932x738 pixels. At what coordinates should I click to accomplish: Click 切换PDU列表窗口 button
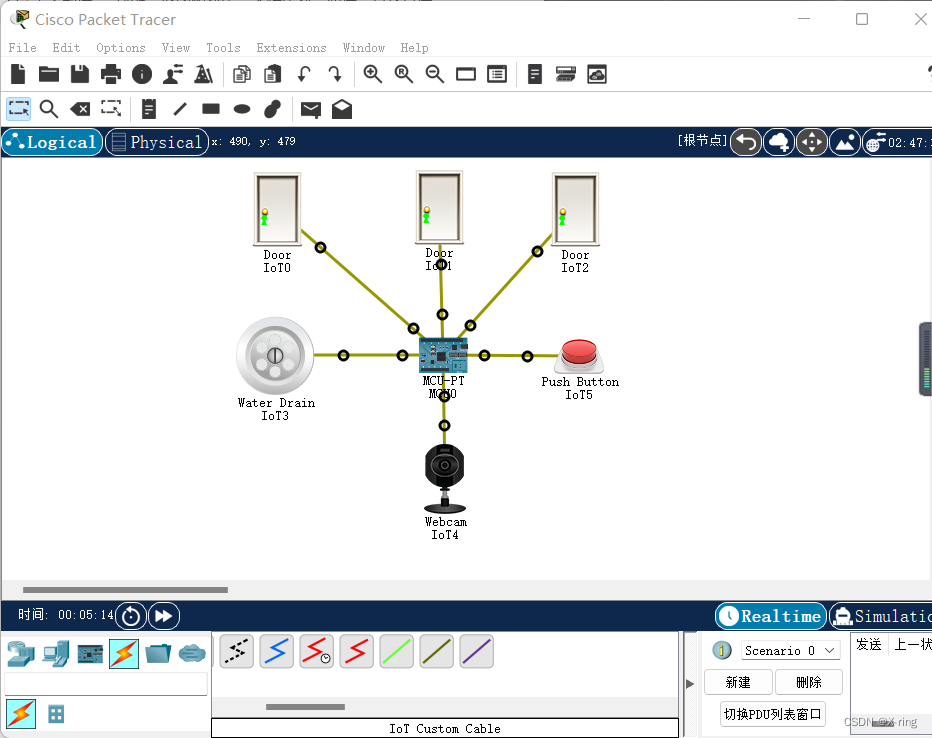(773, 714)
